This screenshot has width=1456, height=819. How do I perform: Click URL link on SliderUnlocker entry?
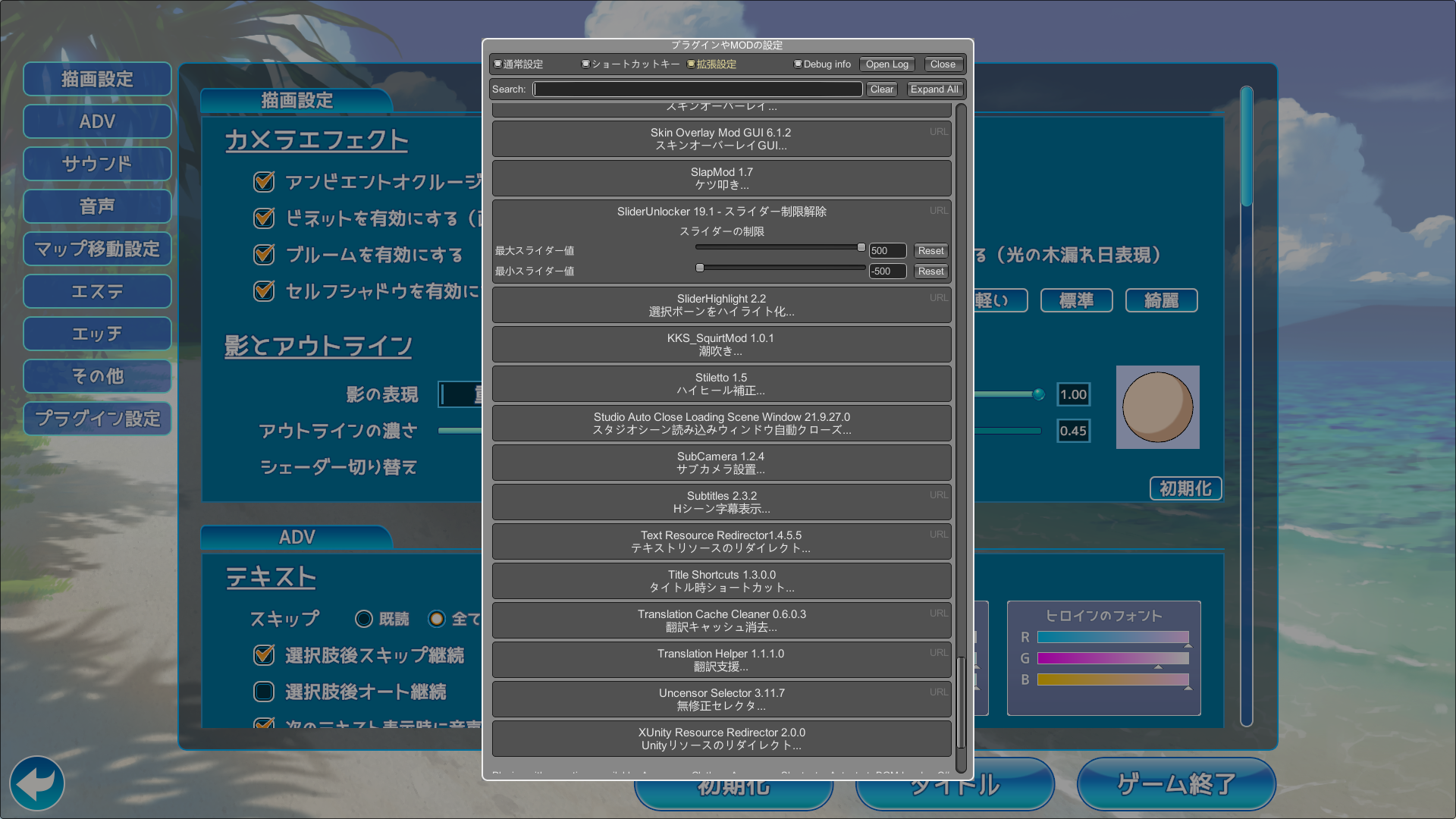point(938,211)
